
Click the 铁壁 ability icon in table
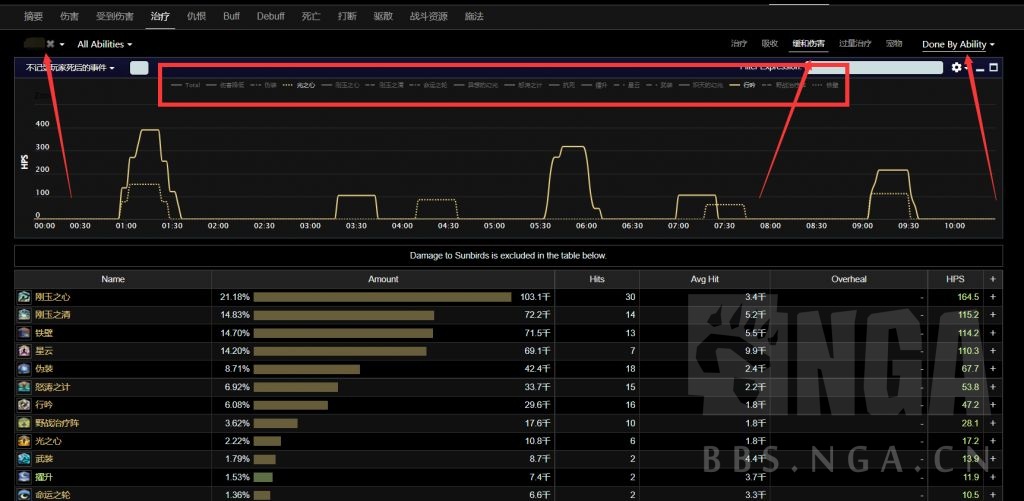coord(24,333)
